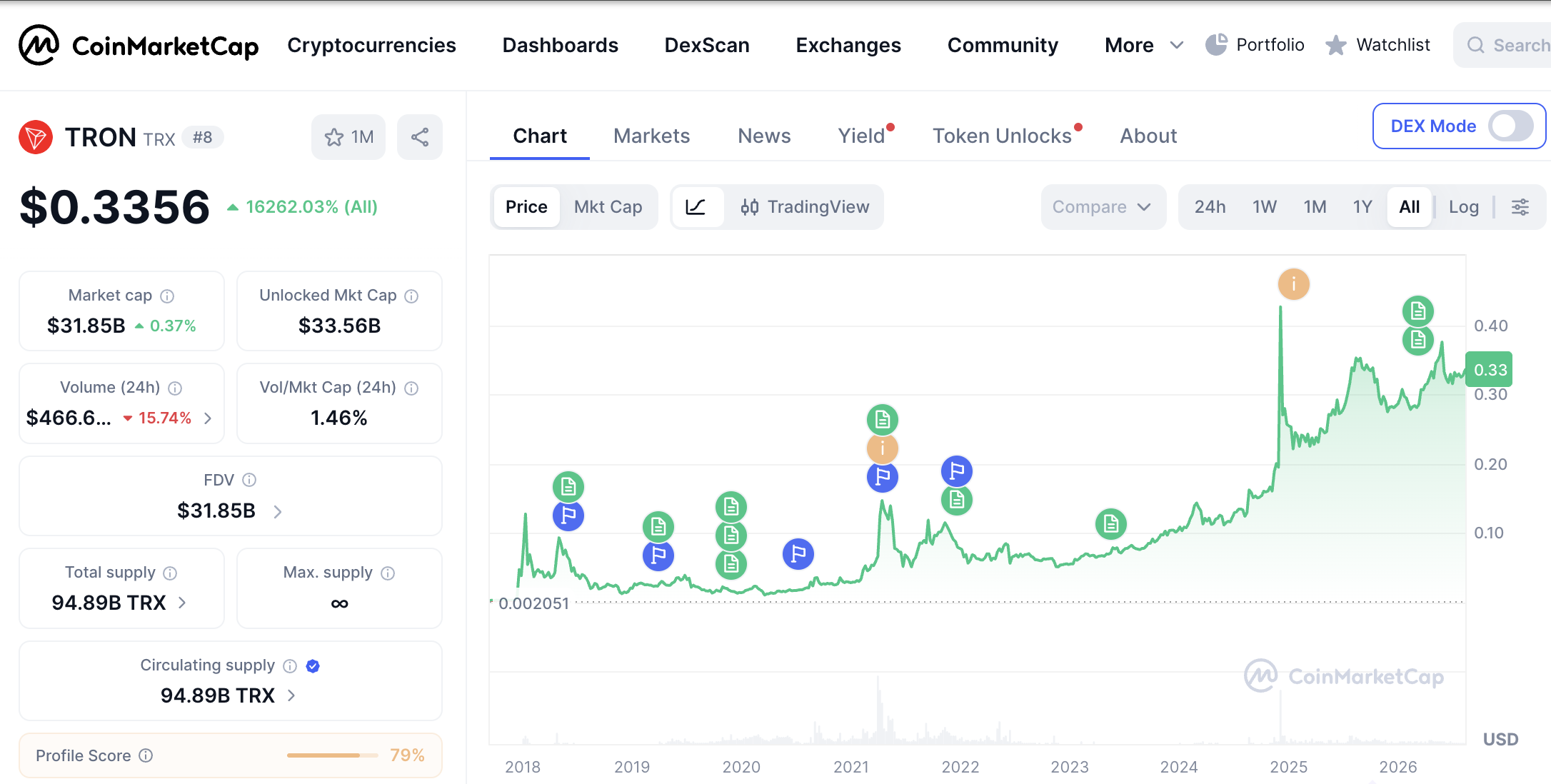Click the green 0.33 current price label
This screenshot has height=784, width=1551.
tap(1489, 370)
